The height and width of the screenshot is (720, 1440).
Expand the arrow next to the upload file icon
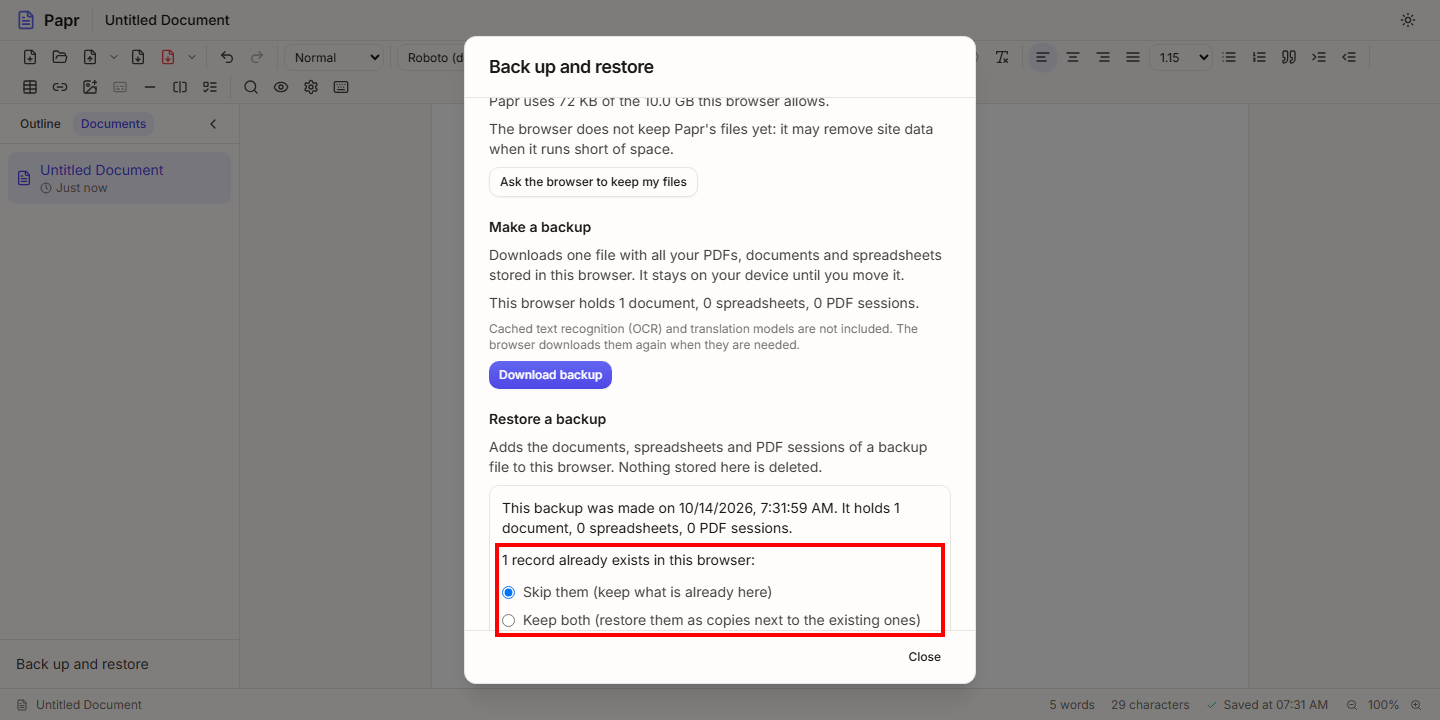tap(114, 57)
